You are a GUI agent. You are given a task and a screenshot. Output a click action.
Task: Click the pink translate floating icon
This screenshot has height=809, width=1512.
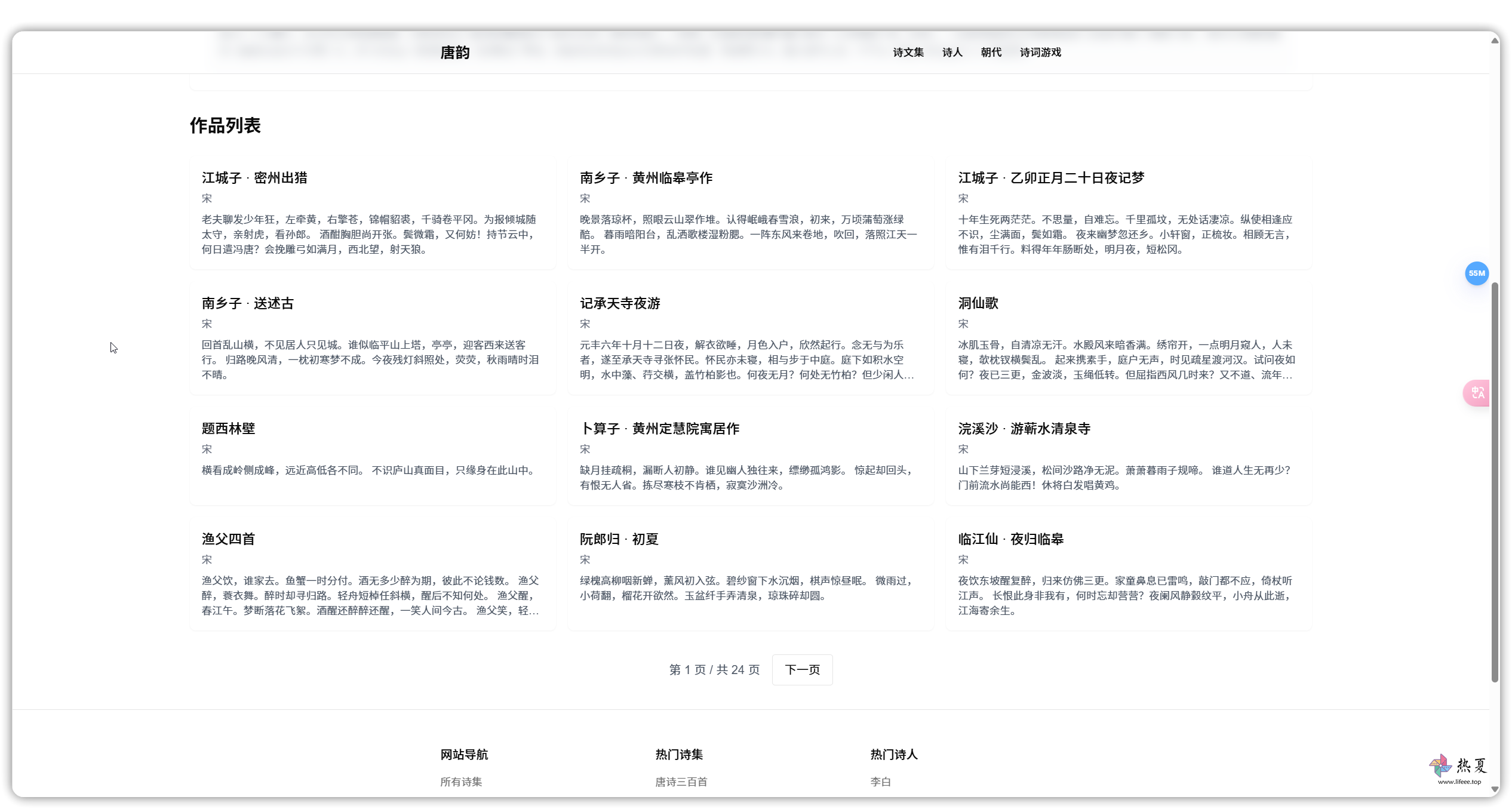pos(1477,393)
